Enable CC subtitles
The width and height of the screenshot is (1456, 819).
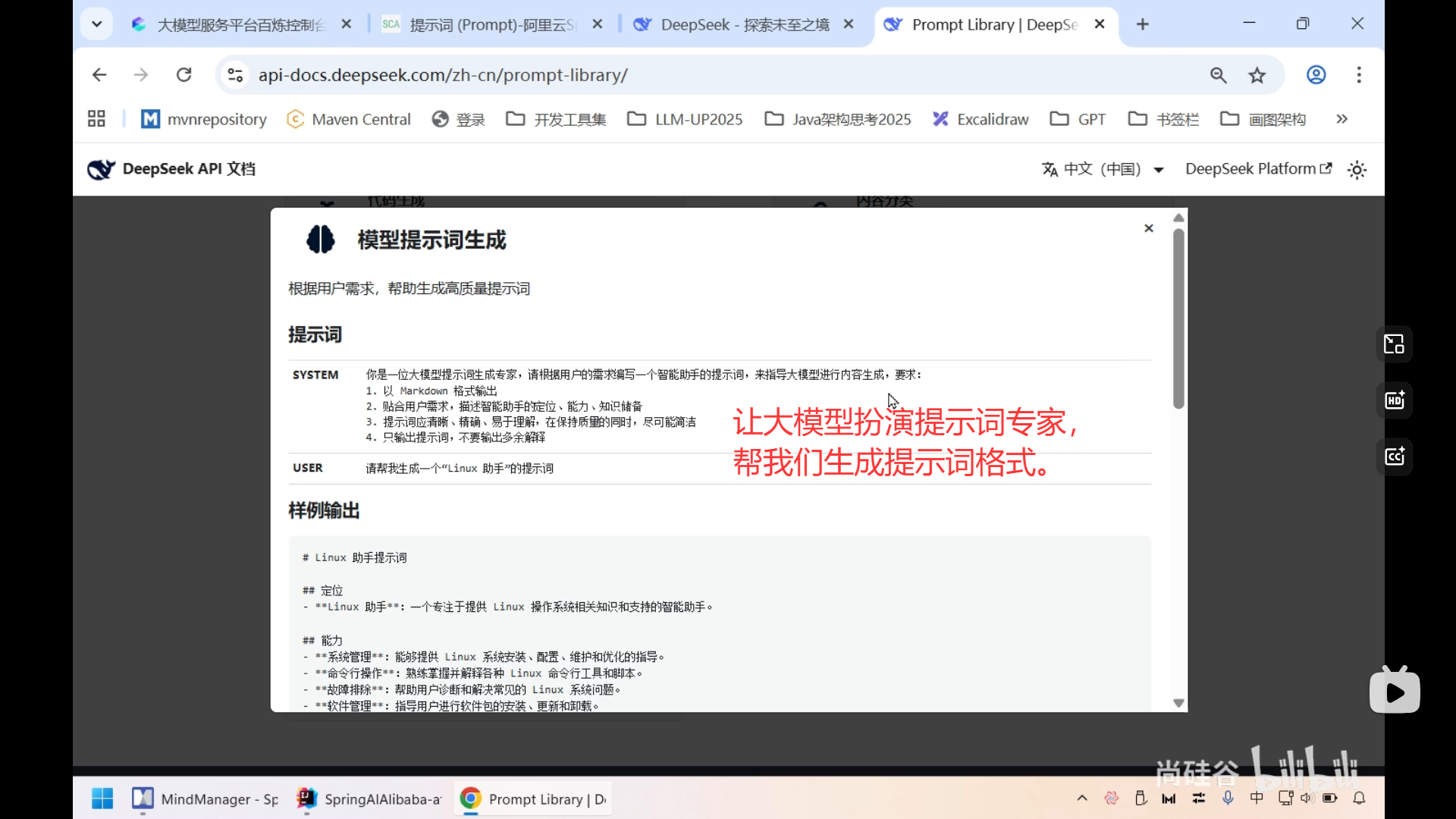[1394, 457]
